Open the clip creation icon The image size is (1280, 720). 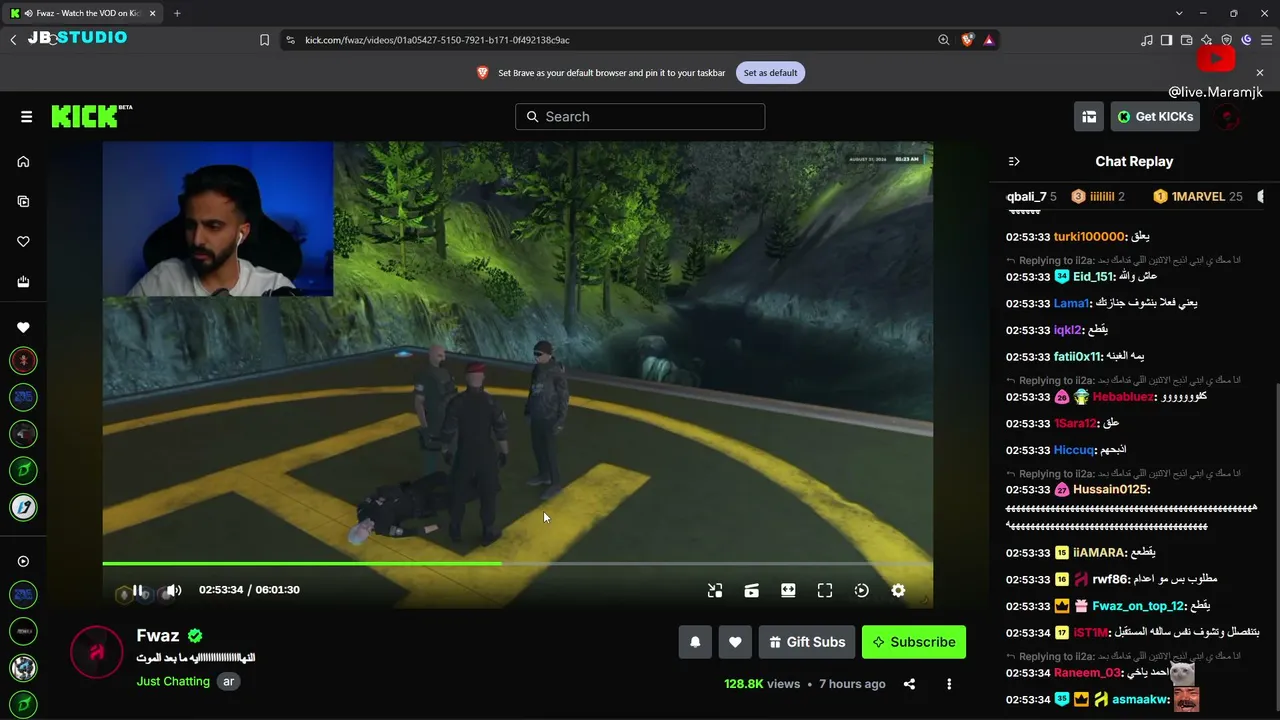coord(752,591)
